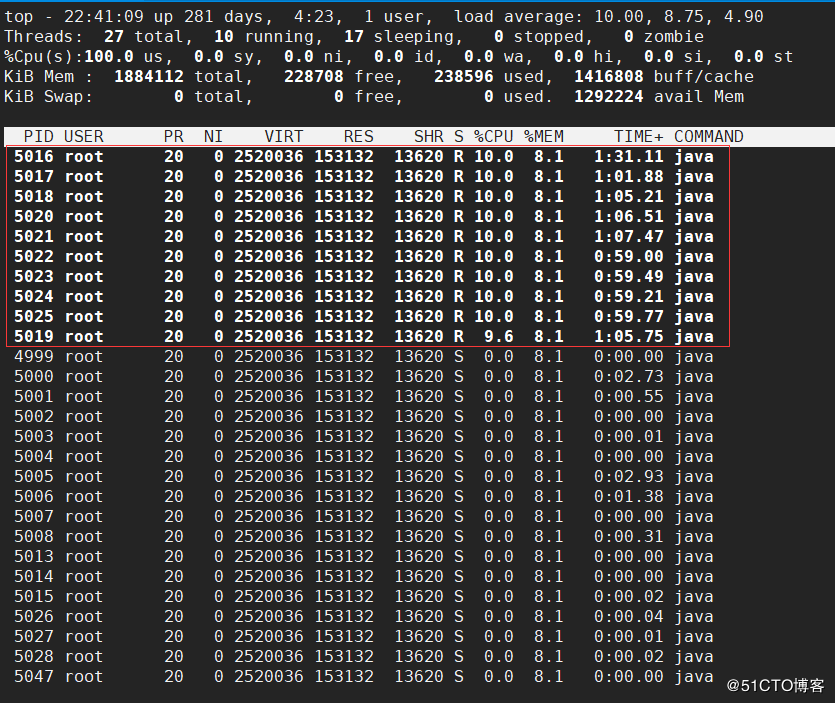This screenshot has height=703, width=835.
Task: Click TIME+ value 0:02.93
Action: point(629,476)
